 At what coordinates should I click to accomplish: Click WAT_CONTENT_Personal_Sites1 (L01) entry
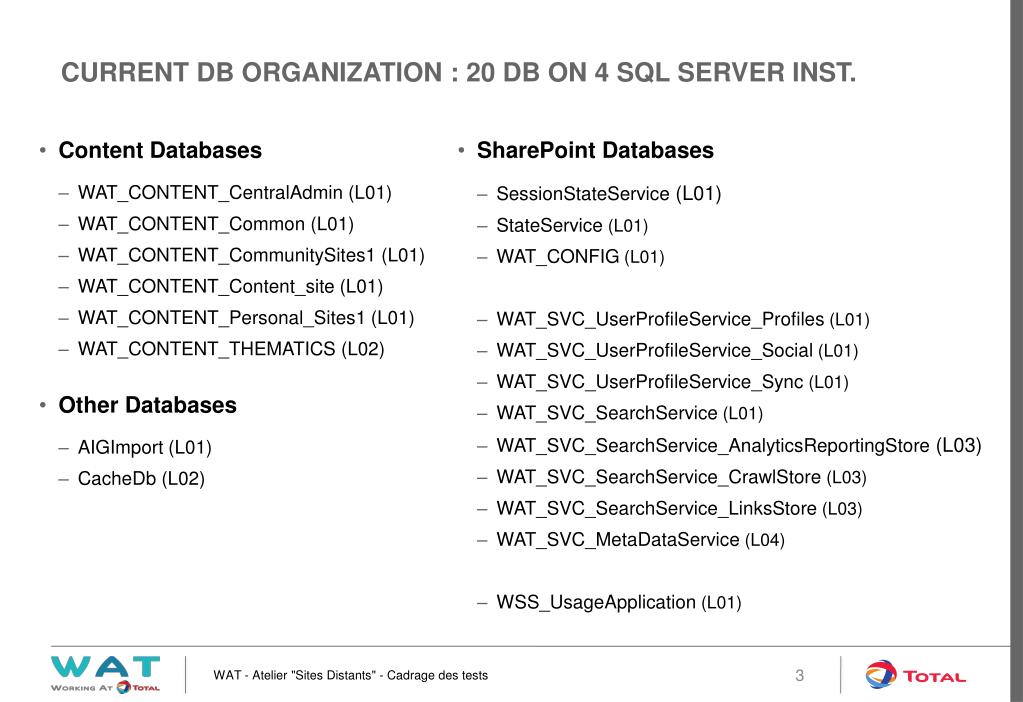point(246,318)
